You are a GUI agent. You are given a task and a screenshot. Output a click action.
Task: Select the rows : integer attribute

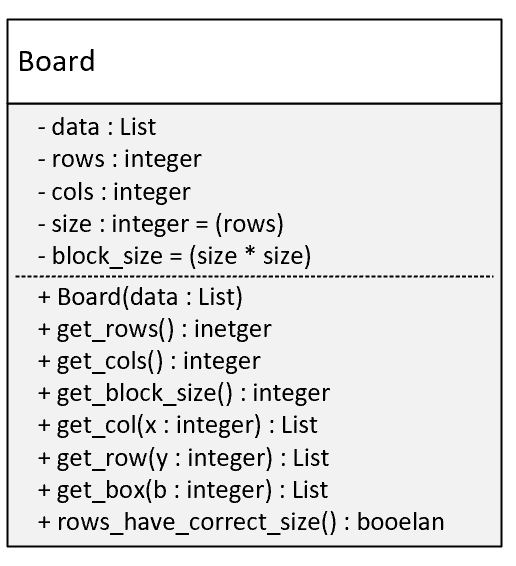point(120,159)
